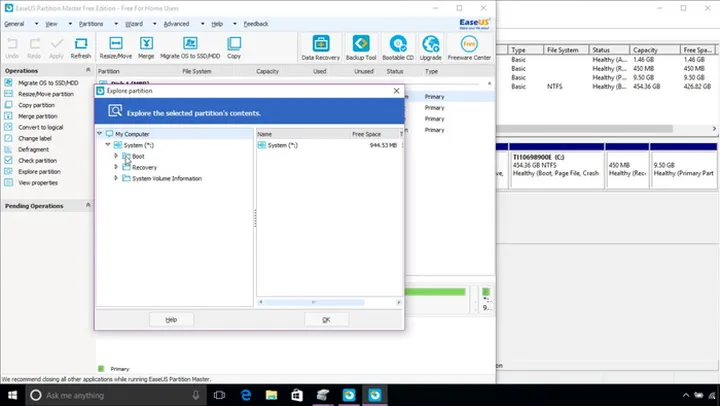Select the 454.36 GB NTFS volume block
Viewport: 720px width, 406px height.
(557, 165)
